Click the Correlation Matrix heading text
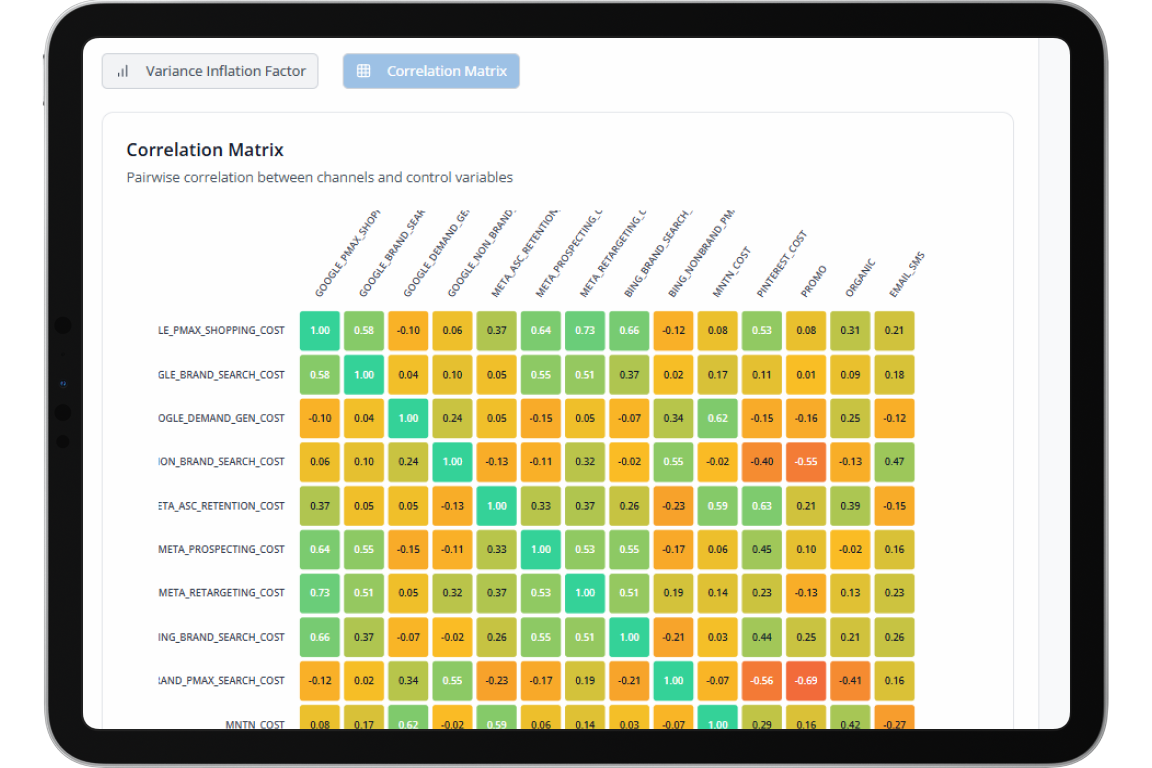The image size is (1152, 768). coord(205,150)
